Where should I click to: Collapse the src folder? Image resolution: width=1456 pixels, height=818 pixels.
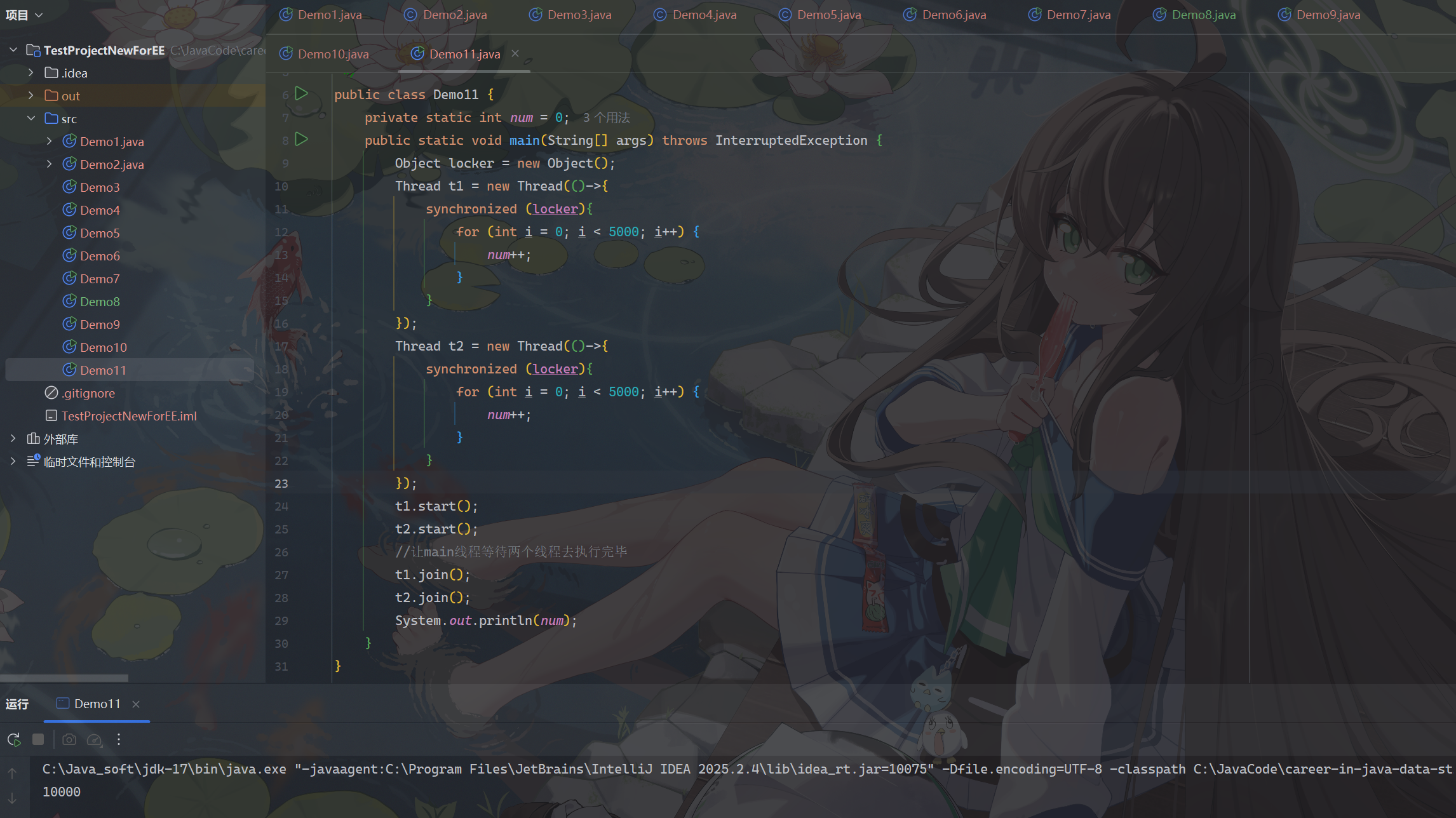[30, 119]
